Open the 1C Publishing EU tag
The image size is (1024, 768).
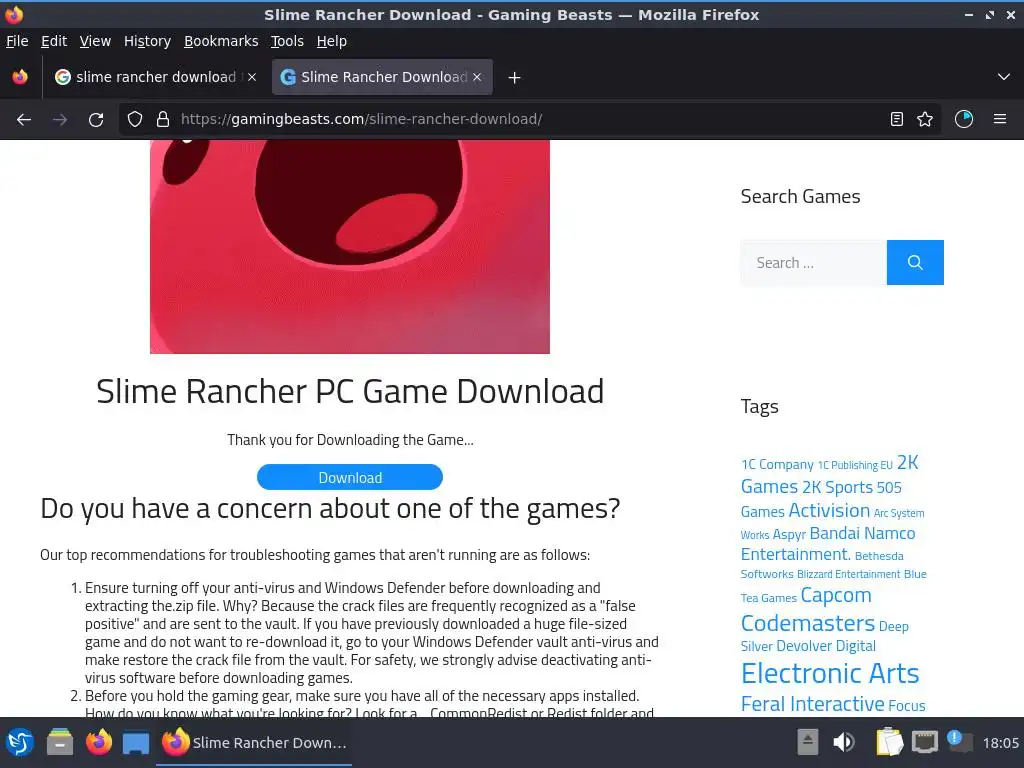[855, 465]
